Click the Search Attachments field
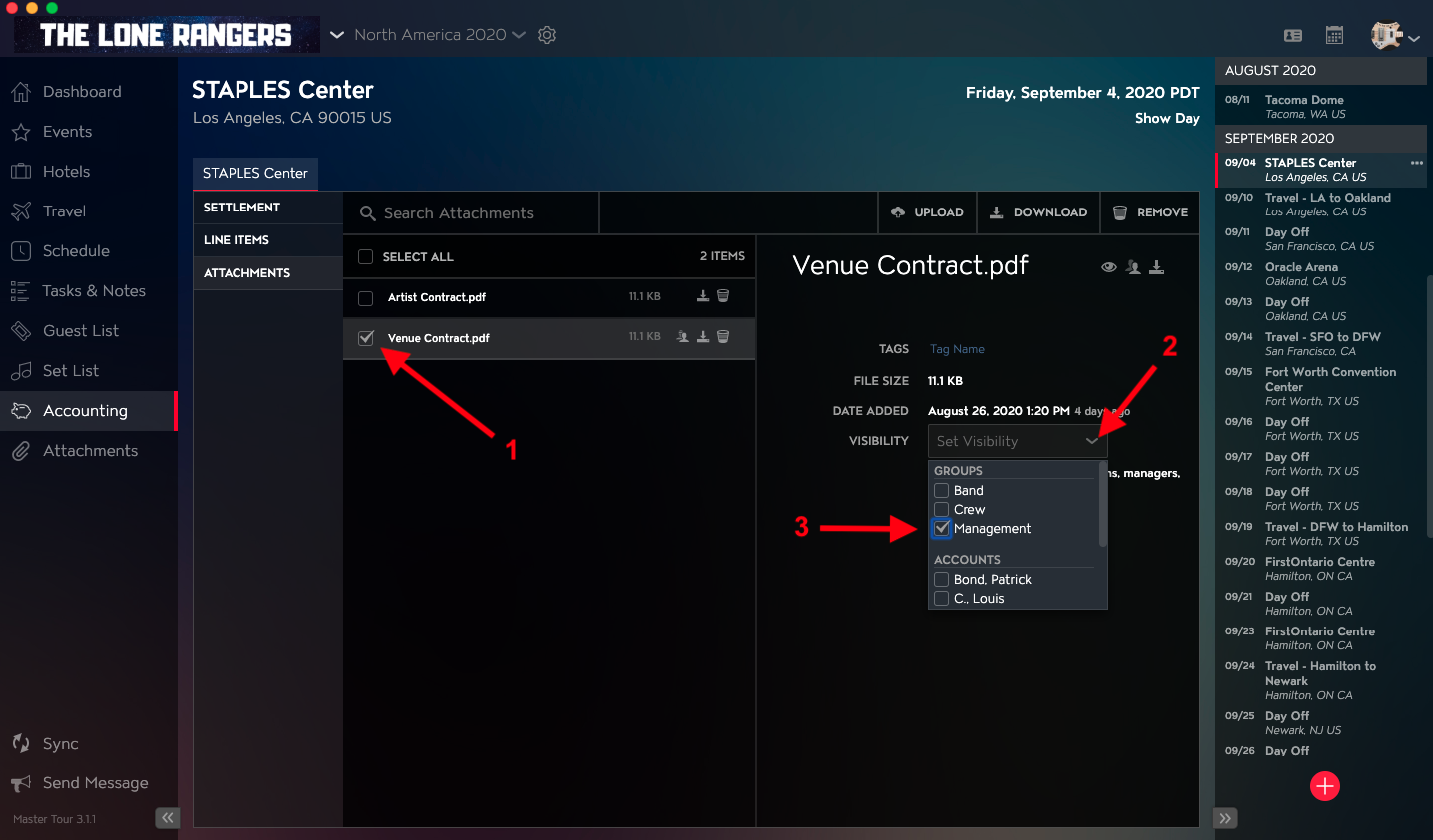1433x840 pixels. (471, 213)
